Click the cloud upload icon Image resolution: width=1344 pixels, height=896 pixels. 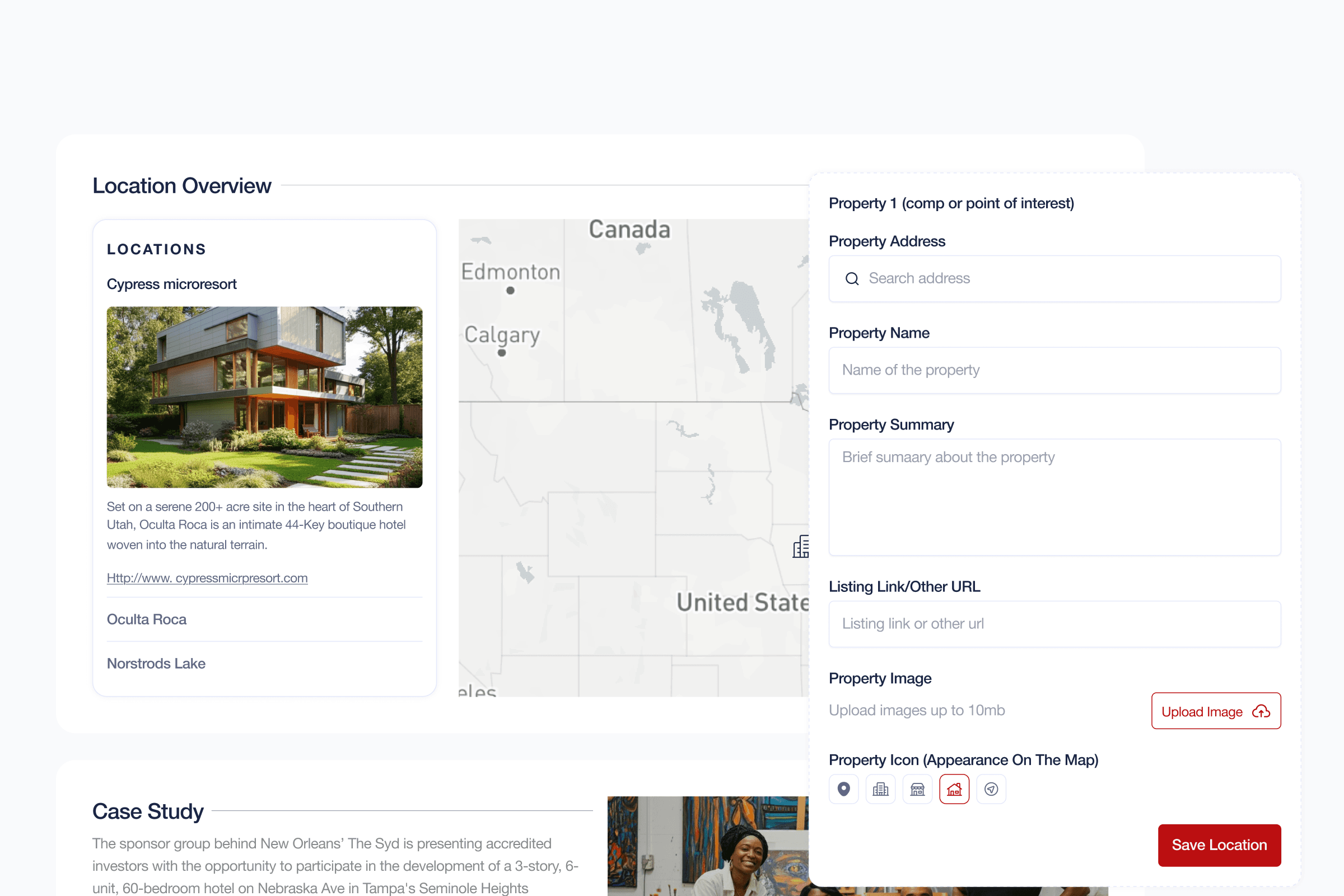click(1261, 711)
